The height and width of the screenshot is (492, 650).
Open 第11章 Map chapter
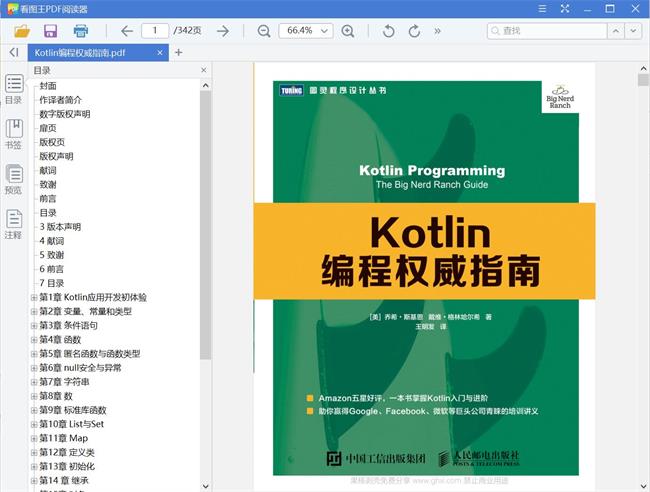(x=63, y=438)
